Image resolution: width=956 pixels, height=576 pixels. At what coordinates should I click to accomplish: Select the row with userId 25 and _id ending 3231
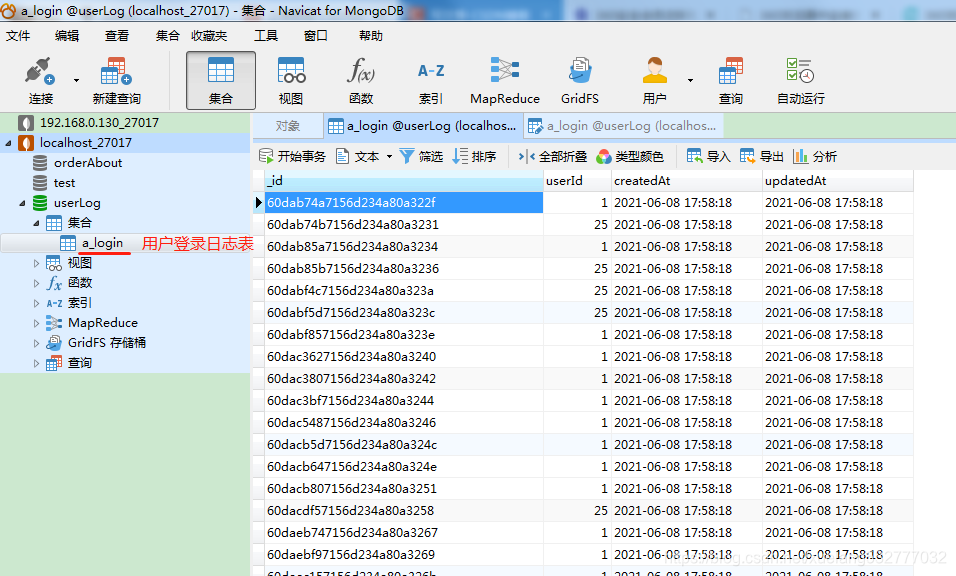tap(400, 224)
